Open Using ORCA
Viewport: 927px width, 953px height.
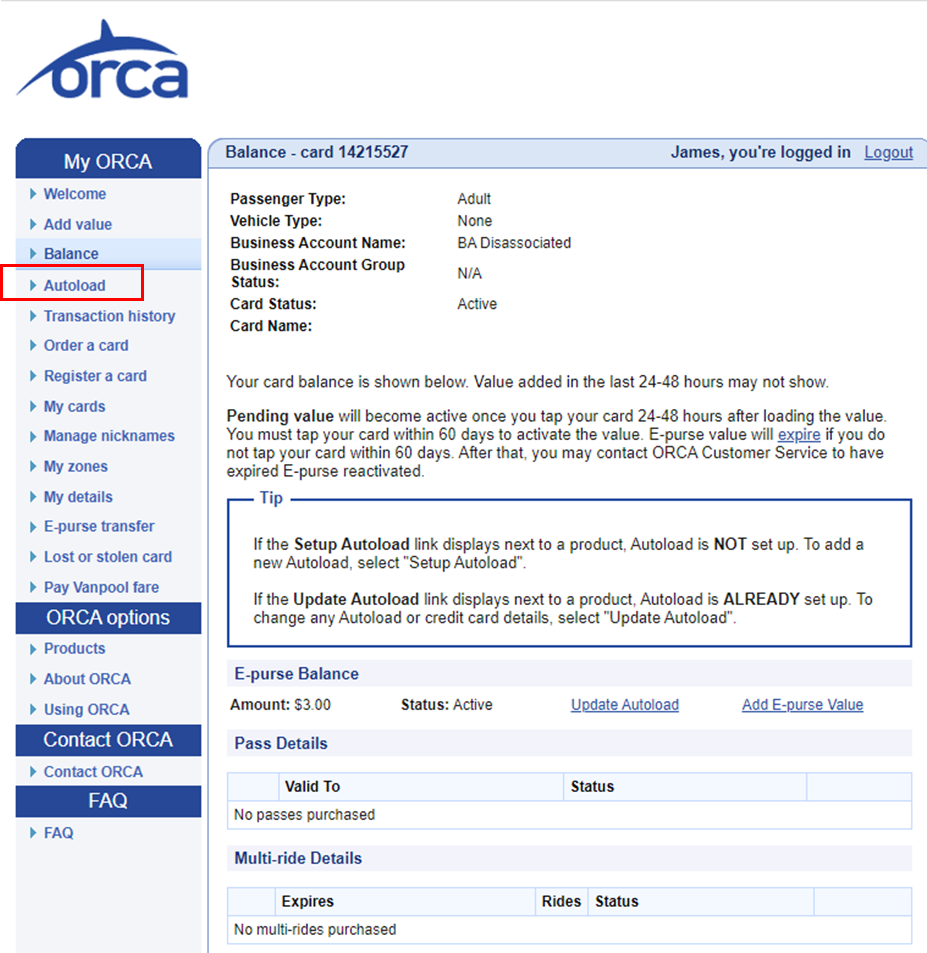(x=87, y=709)
